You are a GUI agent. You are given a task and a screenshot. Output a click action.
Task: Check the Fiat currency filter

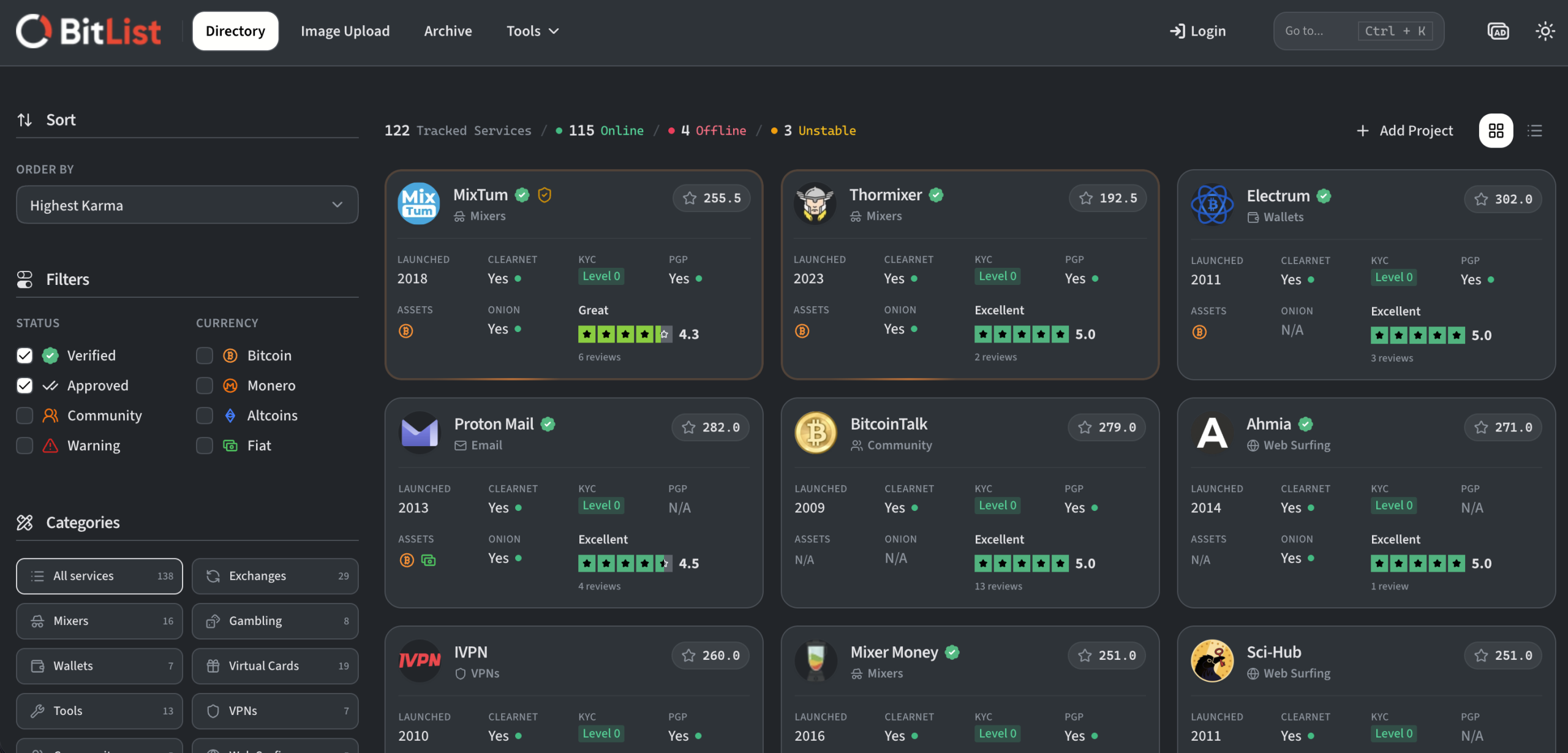pyautogui.click(x=205, y=445)
